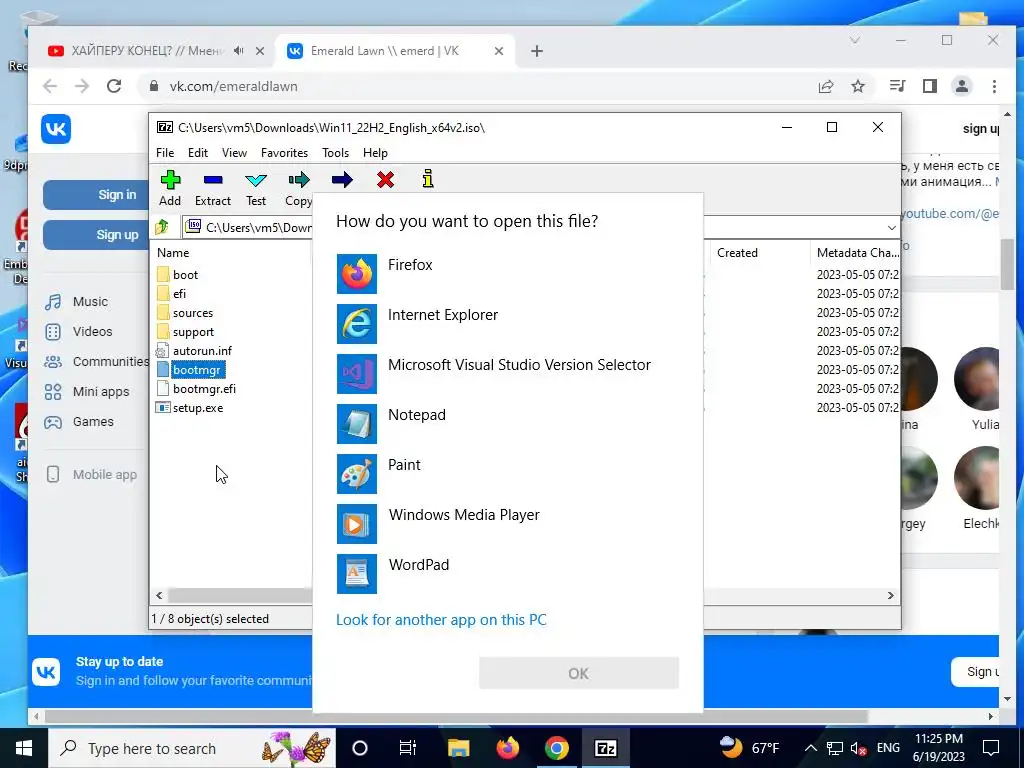Show hidden system tray icons
The image size is (1024, 768).
pyautogui.click(x=810, y=748)
